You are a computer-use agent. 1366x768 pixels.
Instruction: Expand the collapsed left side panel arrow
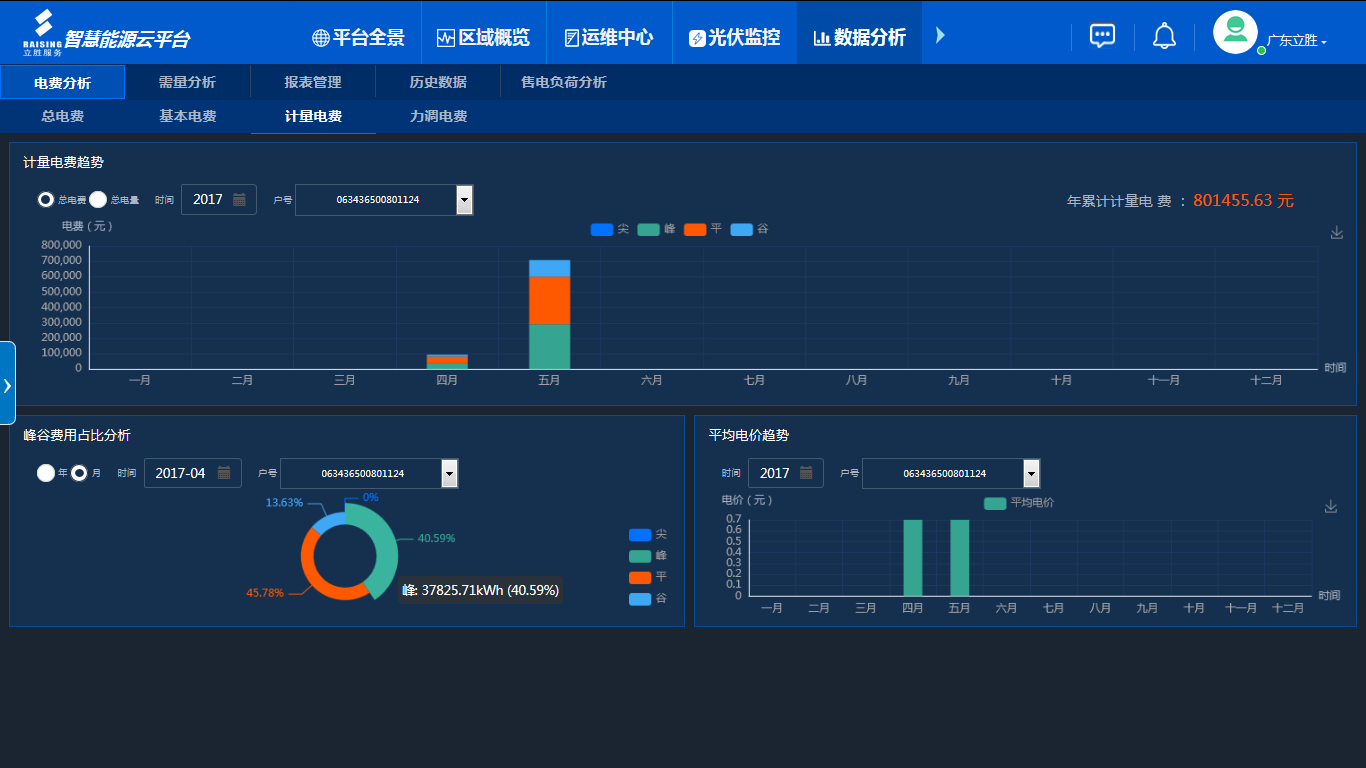tap(7, 384)
